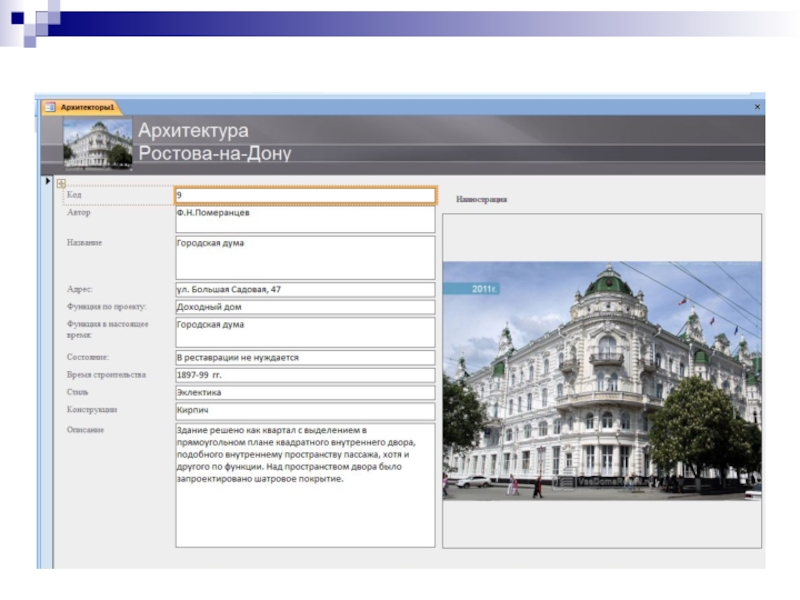The width and height of the screenshot is (800, 600).
Task: Click the Код field containing 9
Action: click(305, 196)
